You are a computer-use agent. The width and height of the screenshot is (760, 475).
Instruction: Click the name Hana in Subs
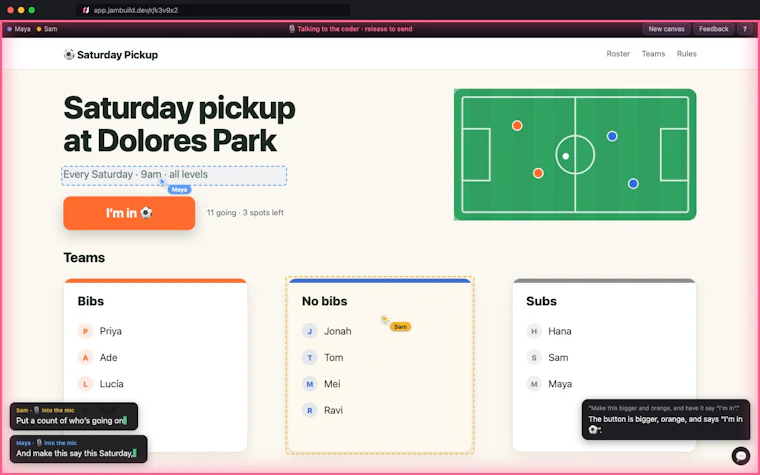(560, 331)
